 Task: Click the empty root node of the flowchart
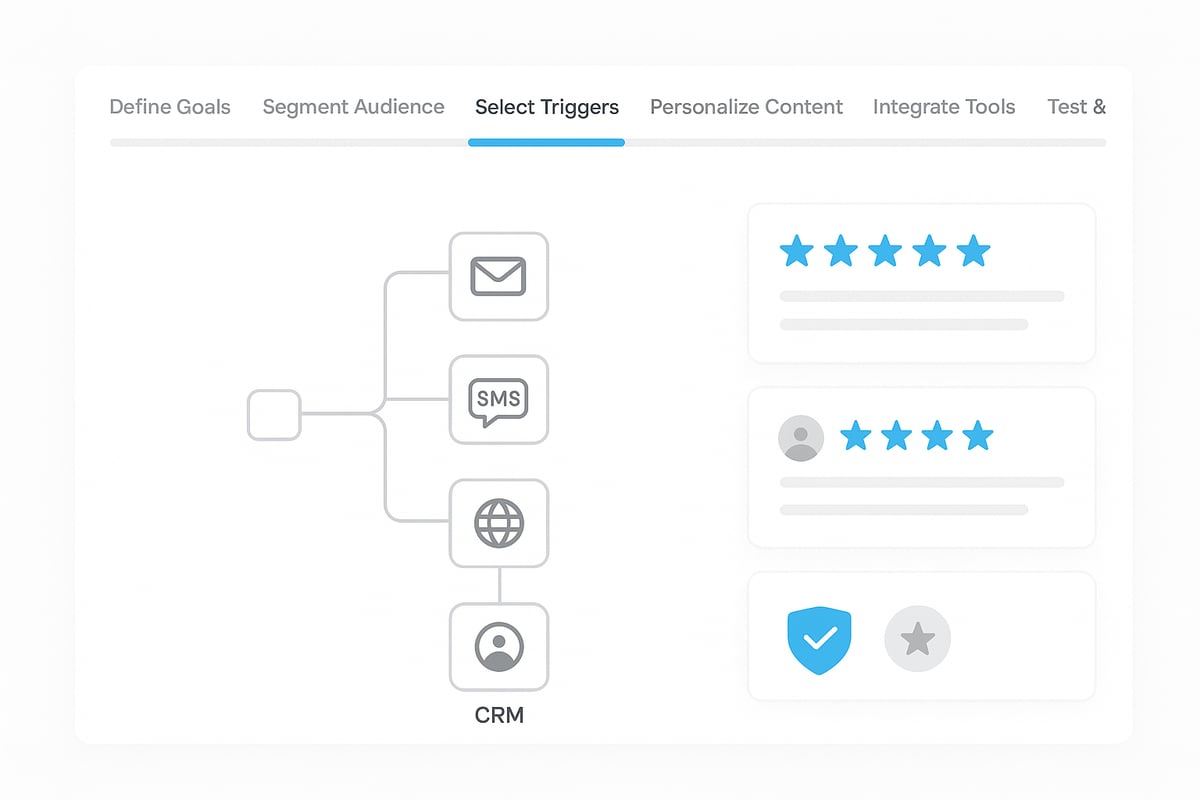click(274, 416)
